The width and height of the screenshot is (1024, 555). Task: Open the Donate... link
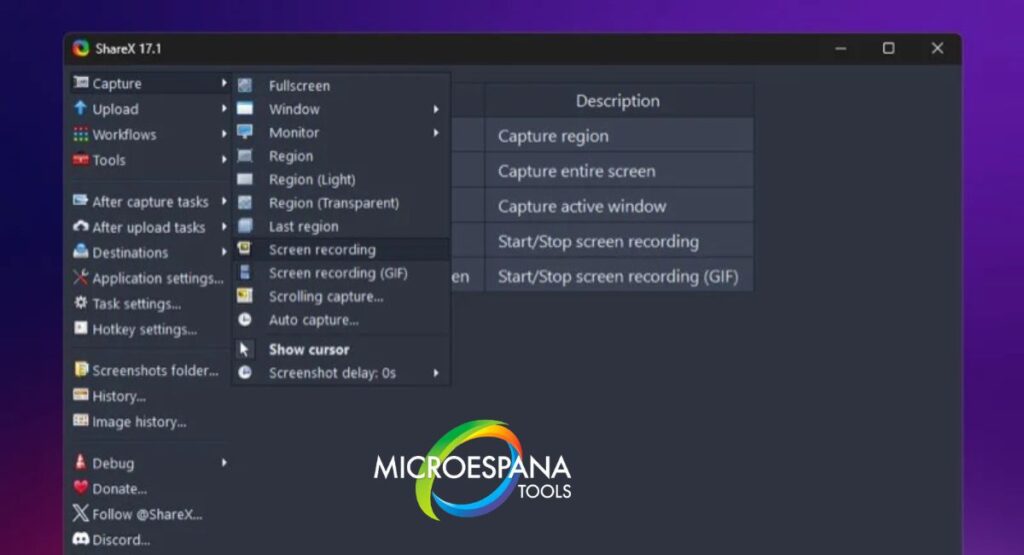click(x=150, y=488)
